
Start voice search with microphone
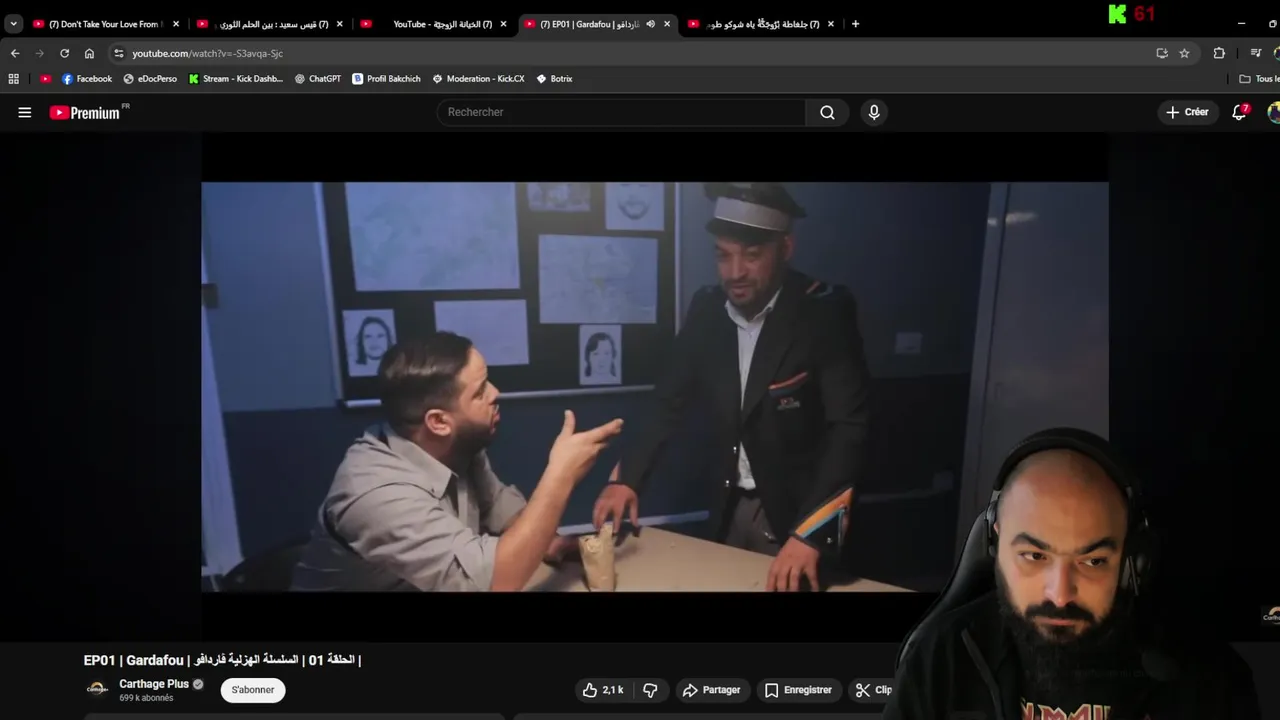(x=874, y=112)
